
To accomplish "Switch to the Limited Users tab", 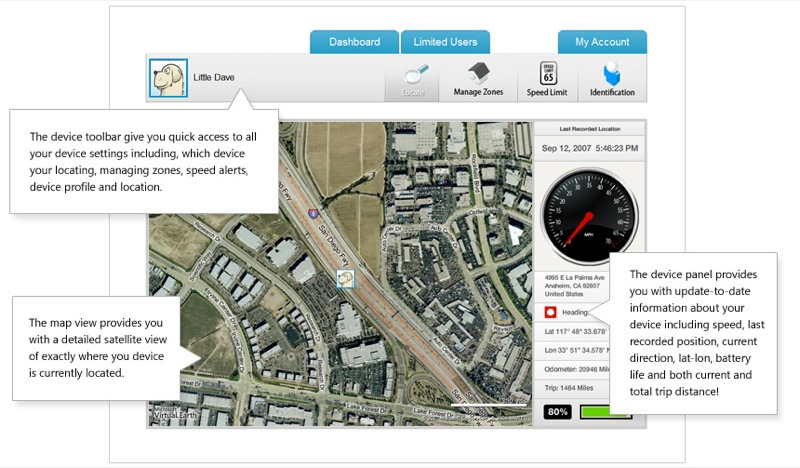I will (445, 42).
